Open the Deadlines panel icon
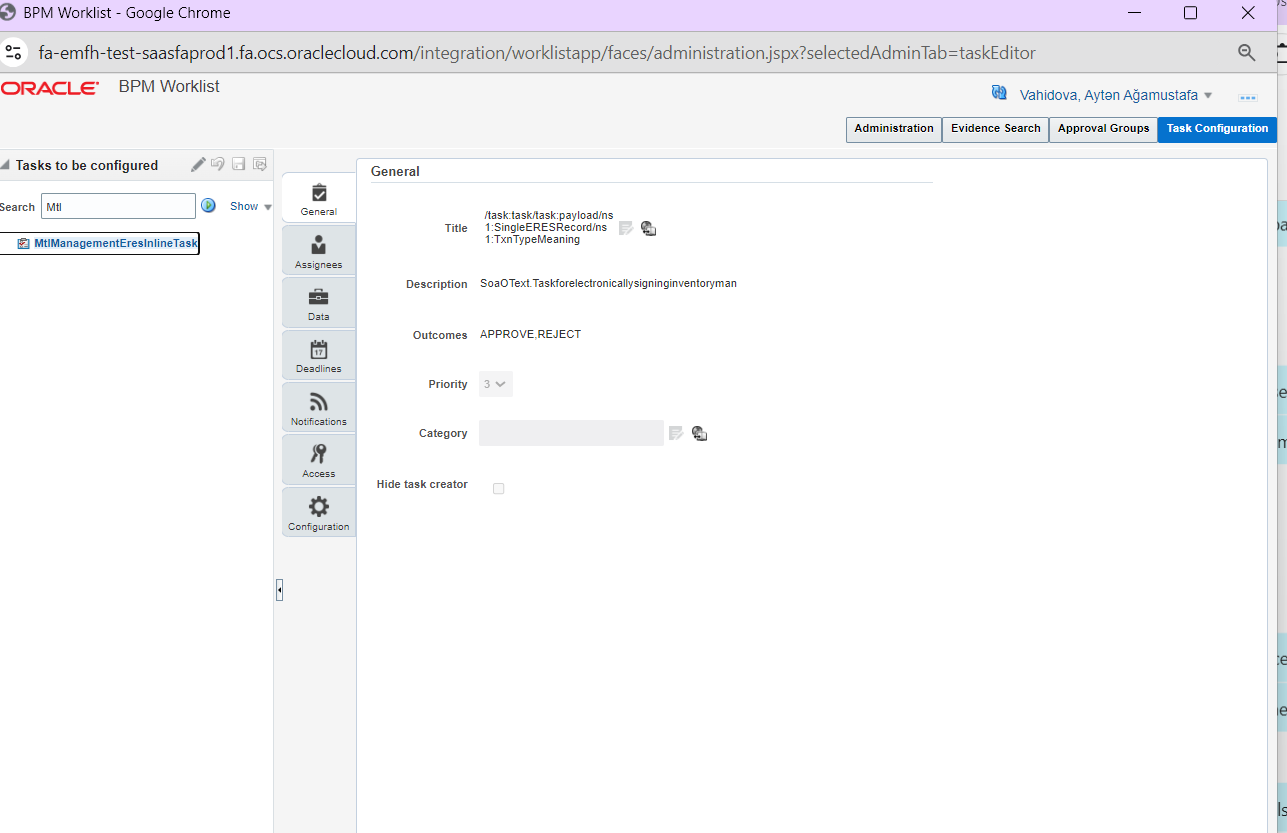Screen dimensions: 1287x833 [318, 354]
